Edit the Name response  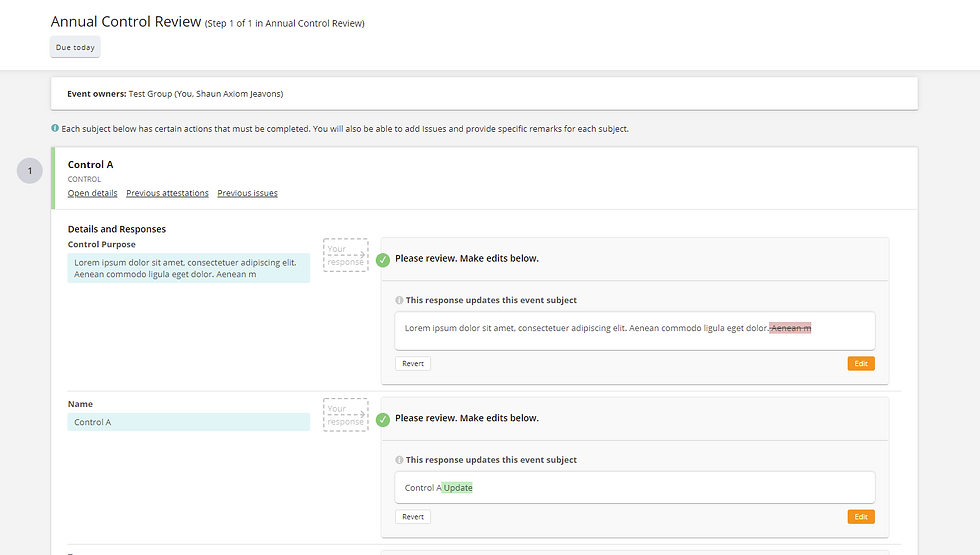tap(861, 517)
